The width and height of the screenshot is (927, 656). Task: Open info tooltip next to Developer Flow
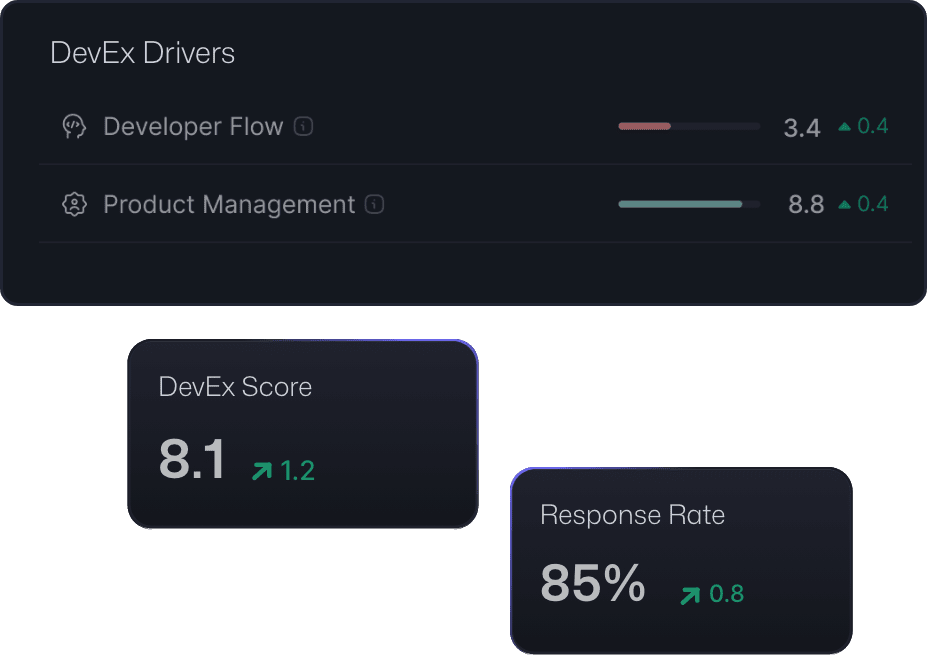coord(304,127)
